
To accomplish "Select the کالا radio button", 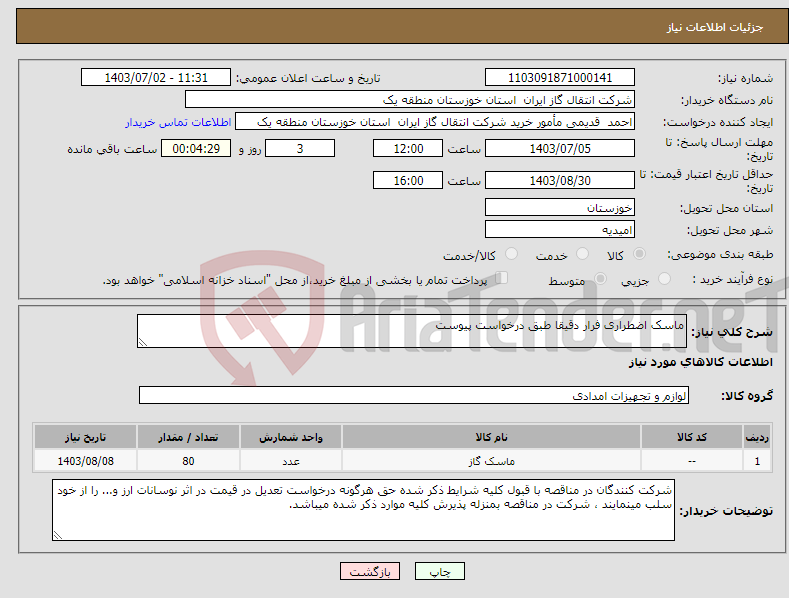I will (639, 254).
